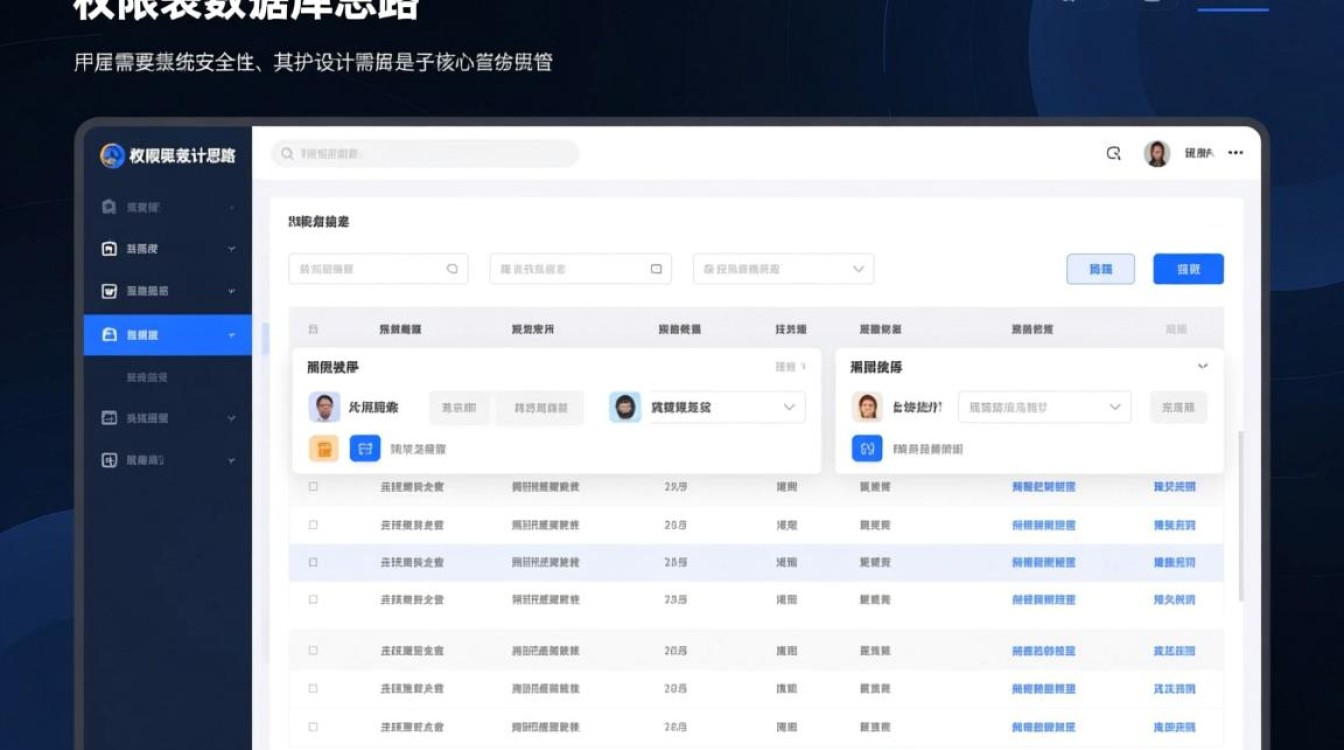Click the third sidebar item's icon

click(x=110, y=291)
